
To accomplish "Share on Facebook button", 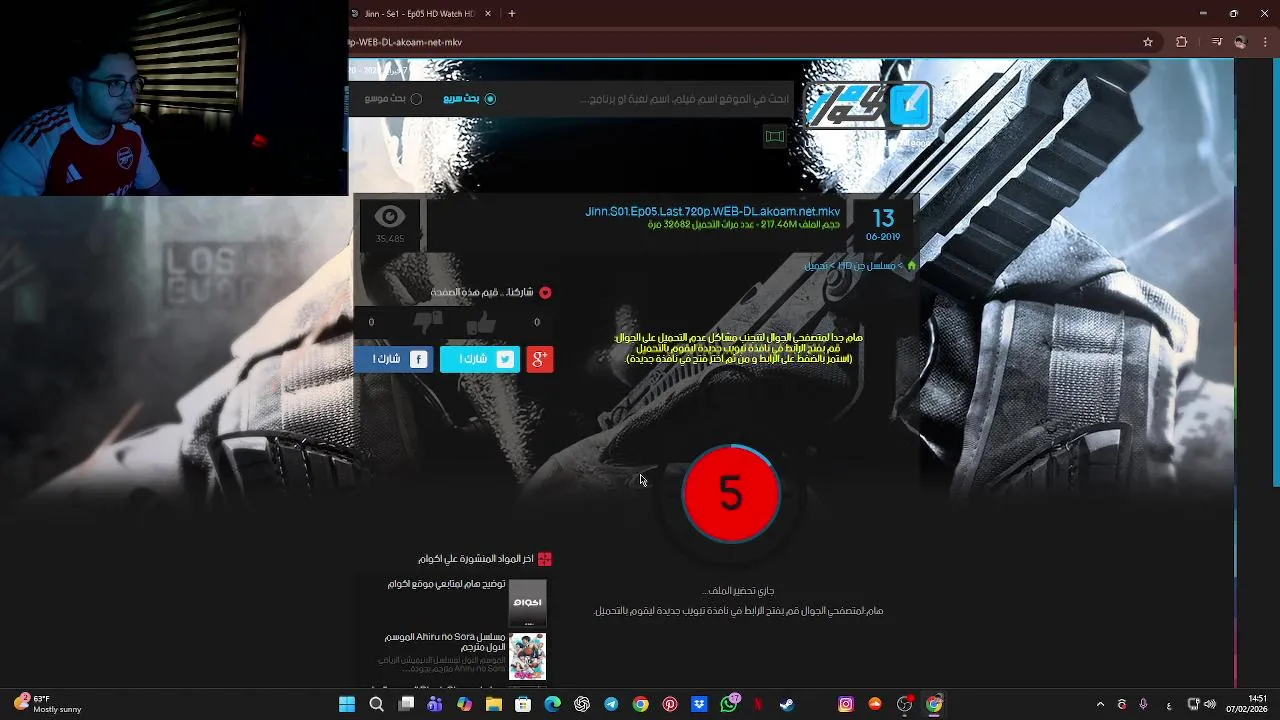I will [x=394, y=359].
